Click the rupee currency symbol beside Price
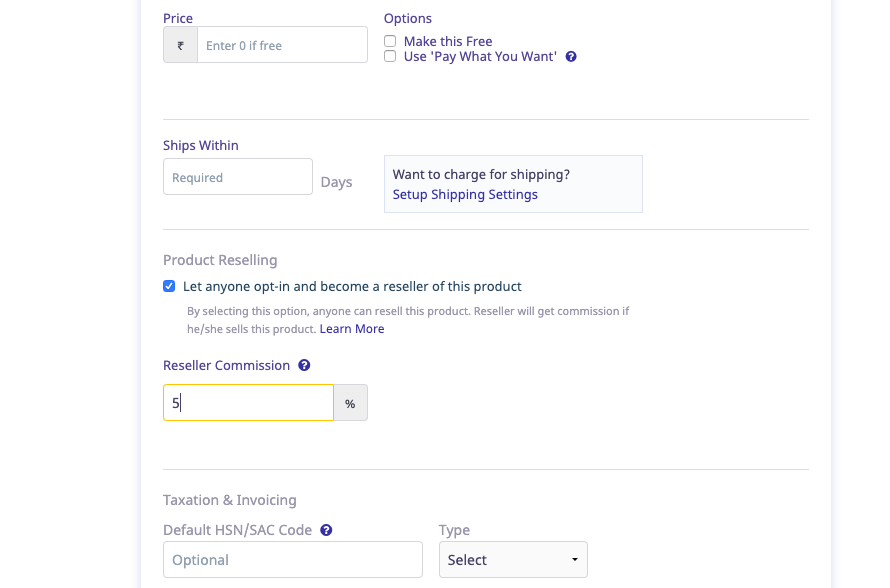890x588 pixels. (180, 45)
